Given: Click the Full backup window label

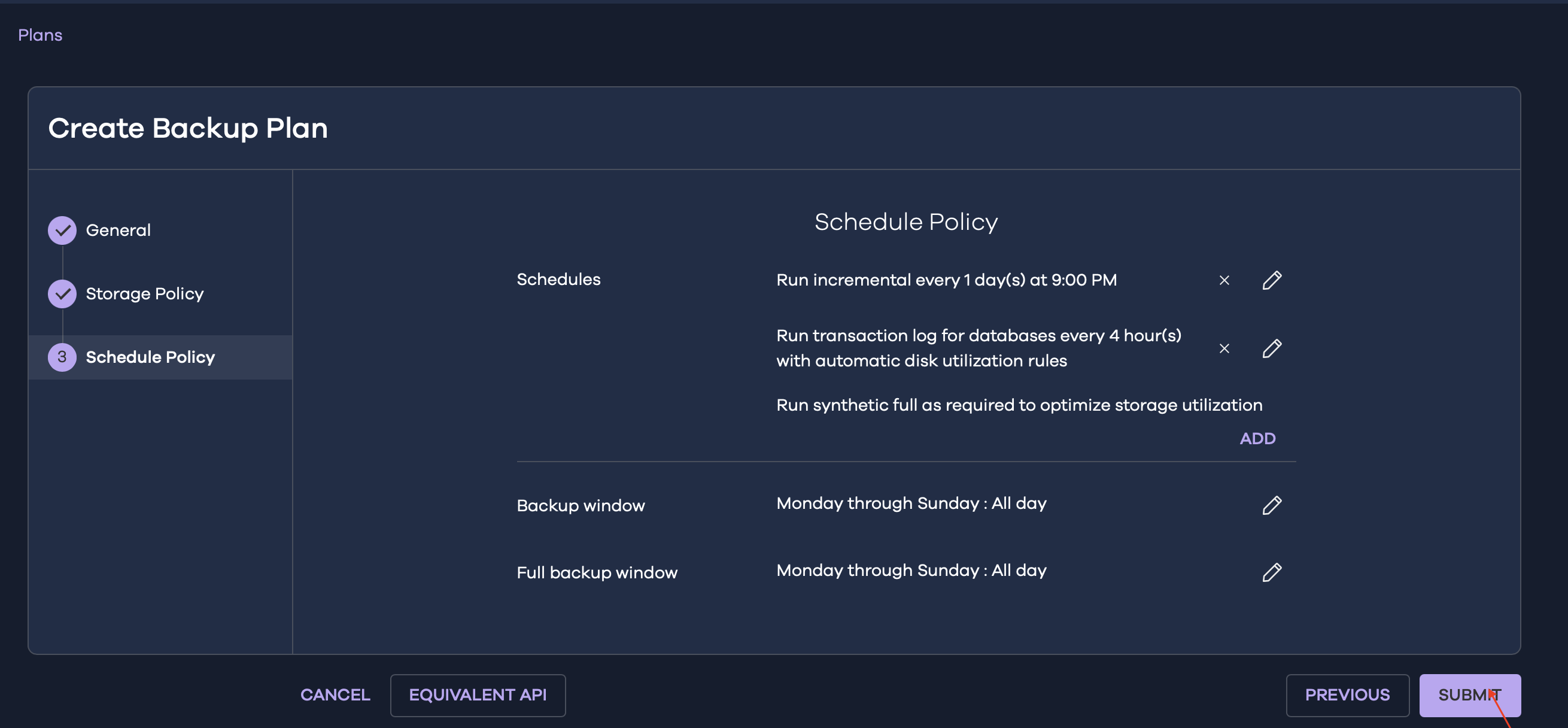Looking at the screenshot, I should 597,572.
